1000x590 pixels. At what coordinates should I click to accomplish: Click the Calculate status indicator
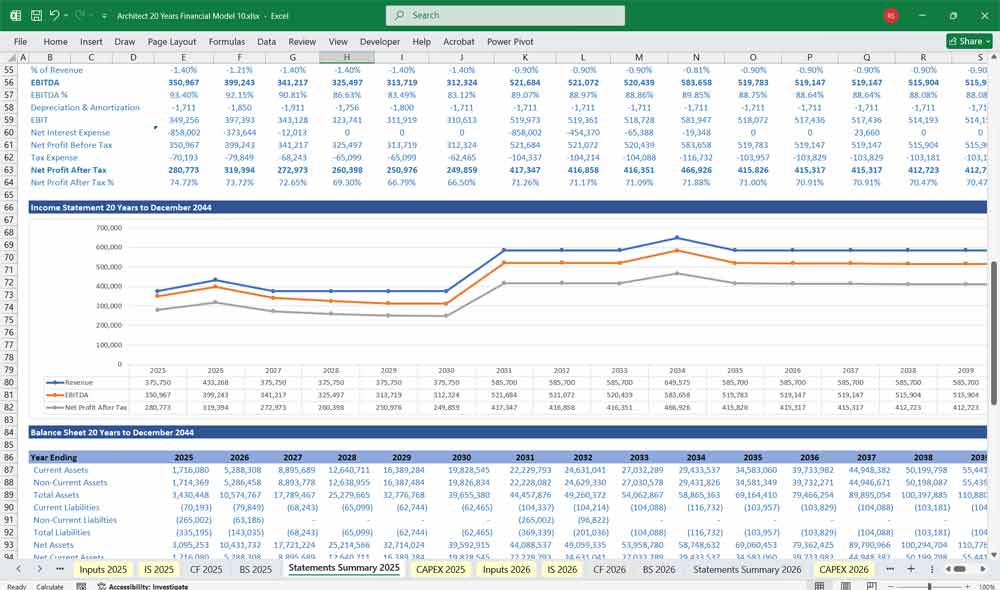pyautogui.click(x=50, y=585)
